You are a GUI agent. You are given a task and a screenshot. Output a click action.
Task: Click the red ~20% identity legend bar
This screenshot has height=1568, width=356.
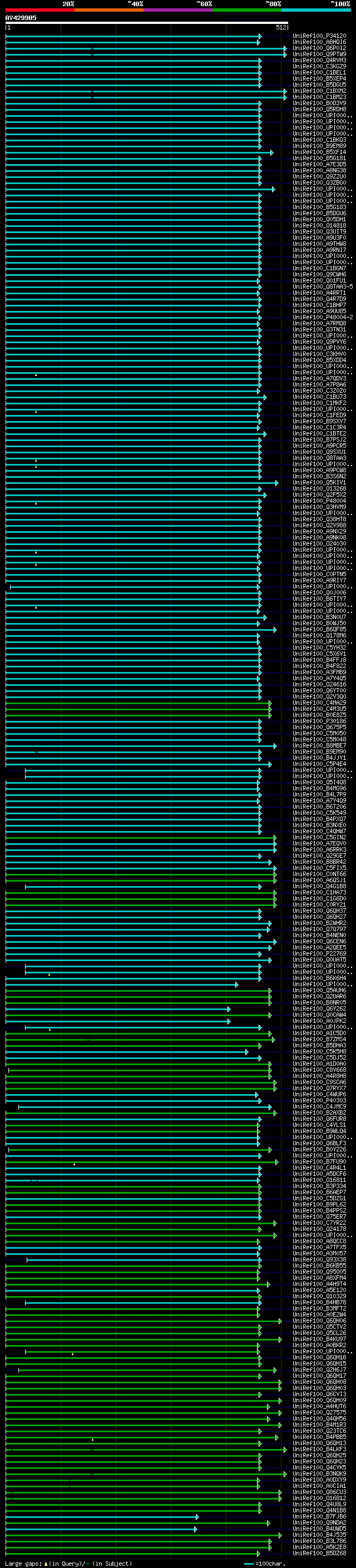40,10
